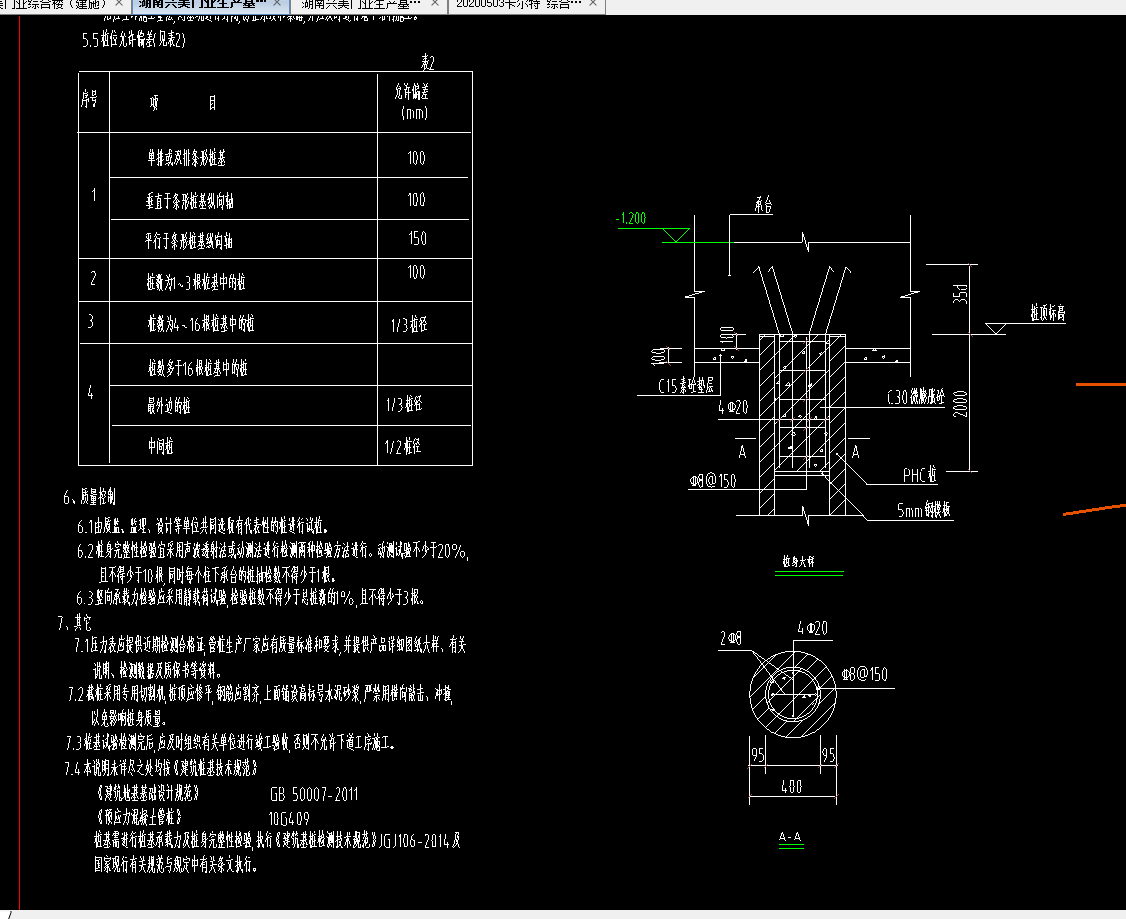Click the 中间桩 table row label
This screenshot has width=1126, height=919.
[x=161, y=447]
